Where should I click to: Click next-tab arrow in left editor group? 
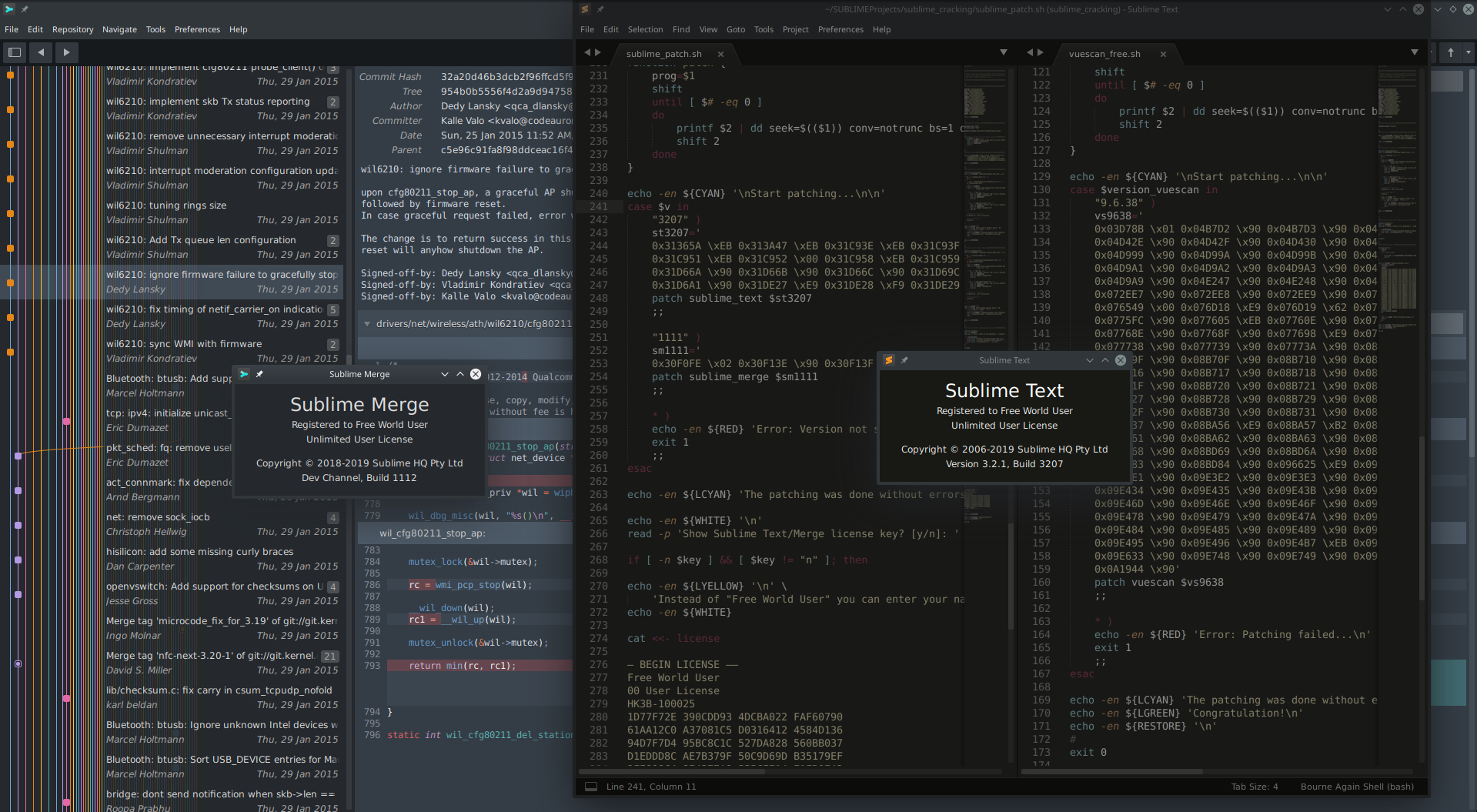pos(598,52)
